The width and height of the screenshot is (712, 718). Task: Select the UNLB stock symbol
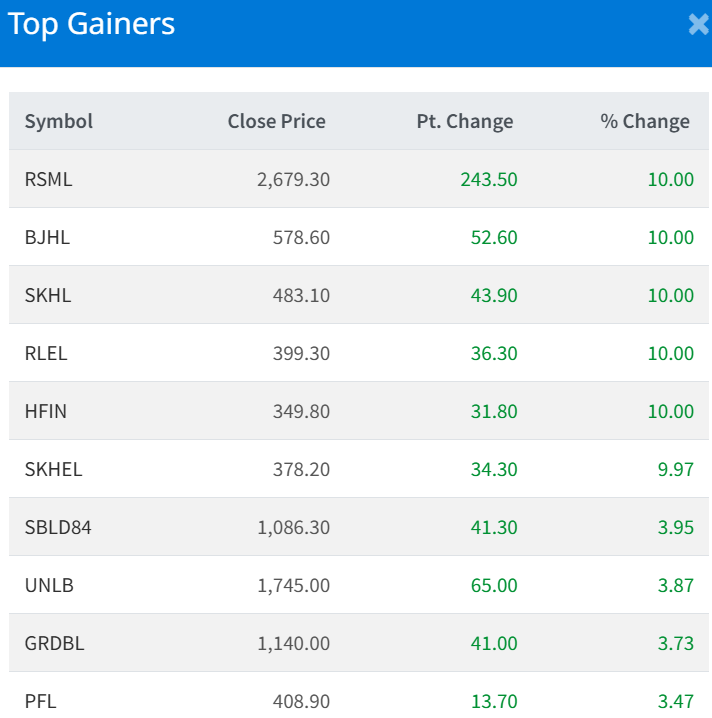pos(48,586)
